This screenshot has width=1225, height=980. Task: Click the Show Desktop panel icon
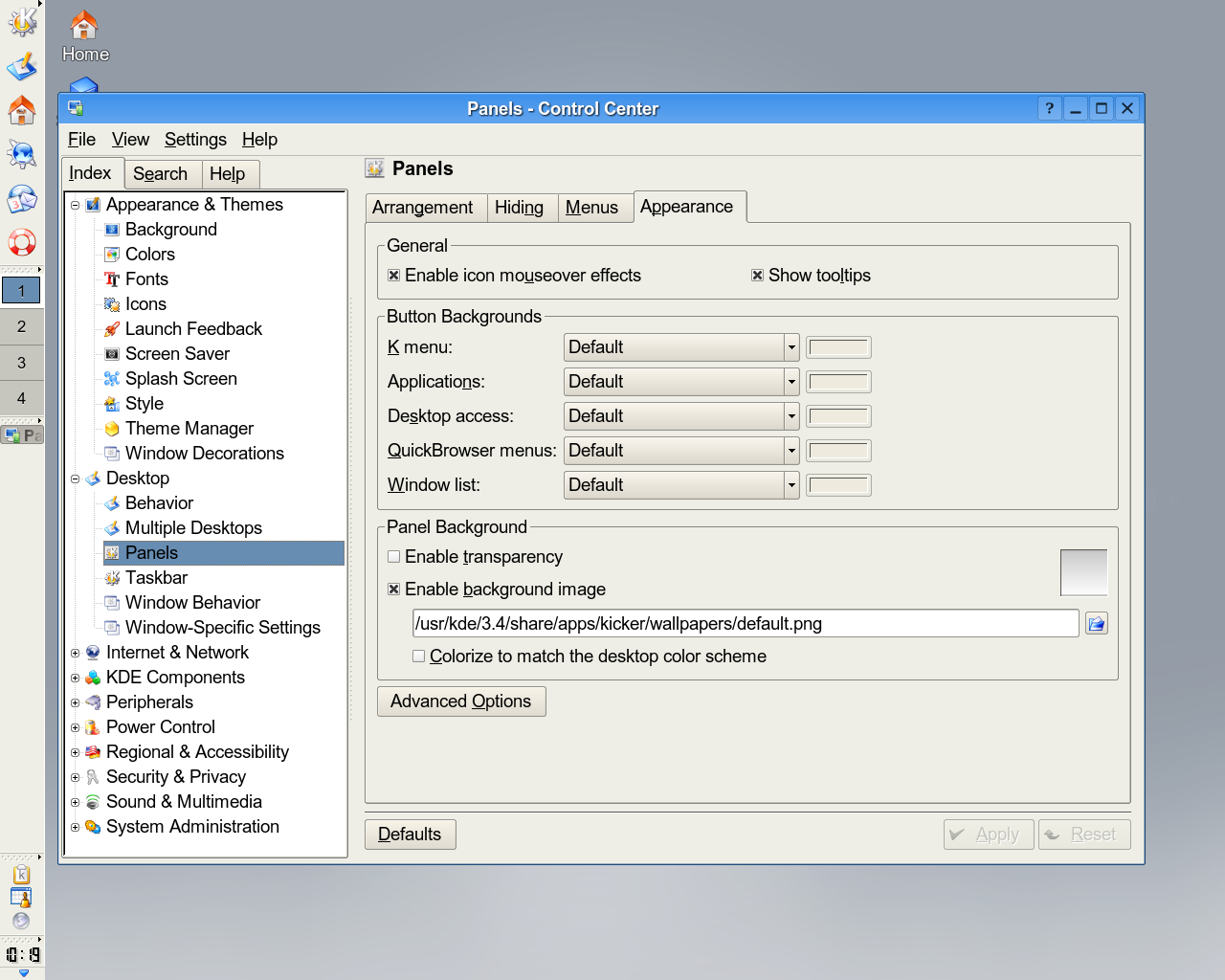[21, 67]
